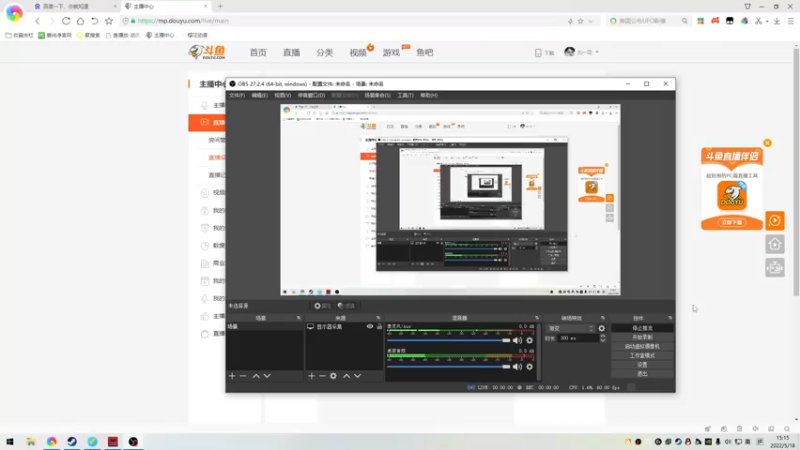Open Steam from the taskbar
This screenshot has width=800, height=450.
pyautogui.click(x=72, y=441)
